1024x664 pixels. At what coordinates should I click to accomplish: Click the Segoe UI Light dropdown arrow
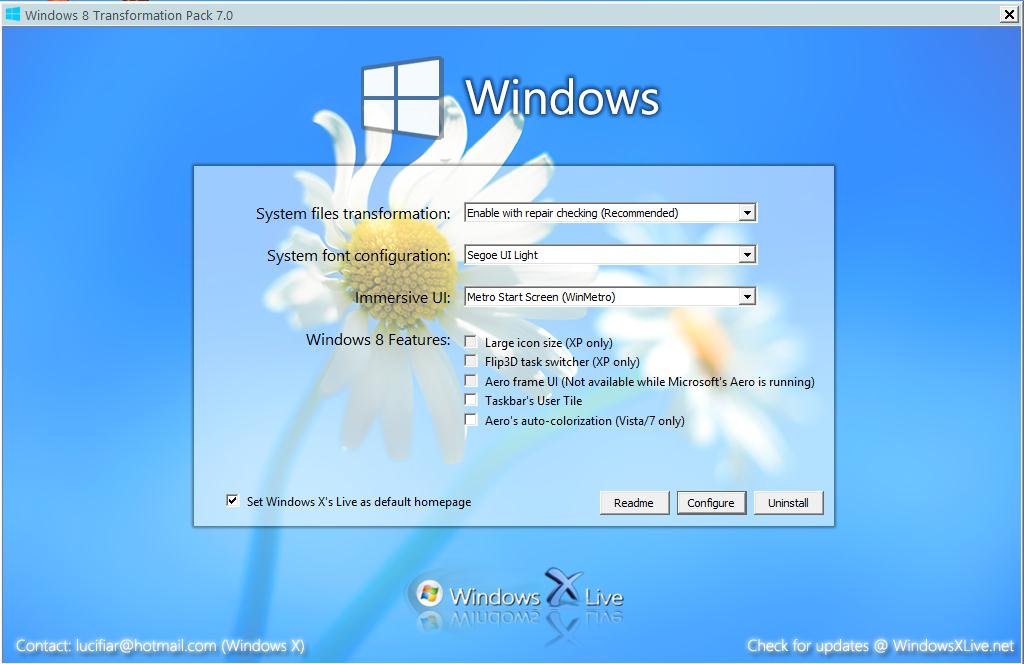click(x=747, y=254)
